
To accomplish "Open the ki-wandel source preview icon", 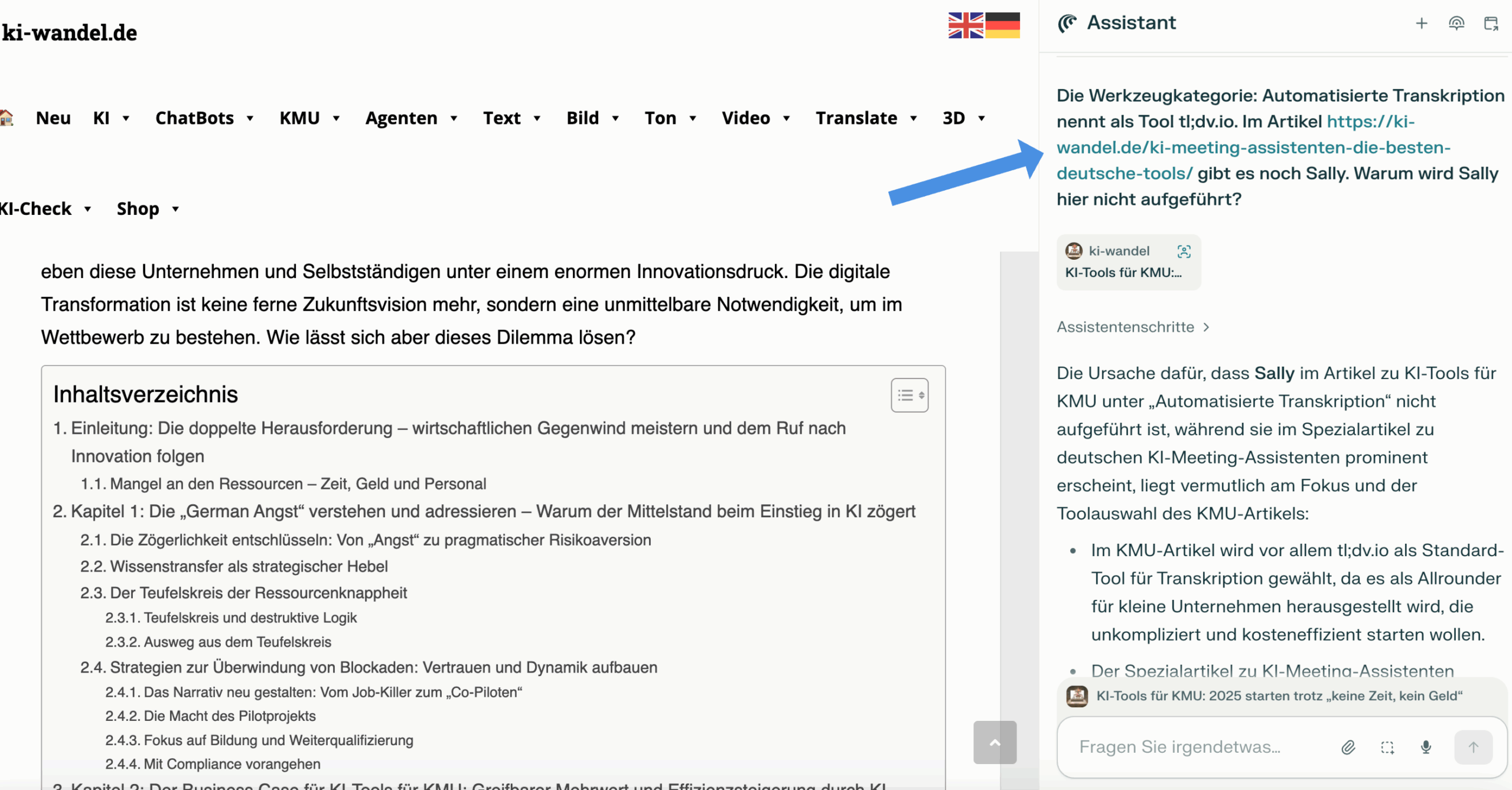I will 1185,250.
